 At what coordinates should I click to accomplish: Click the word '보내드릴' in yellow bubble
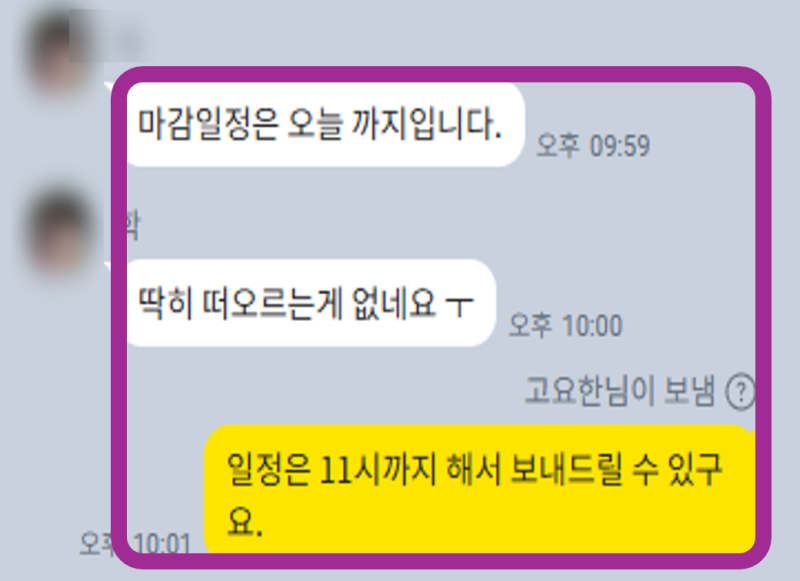(566, 468)
